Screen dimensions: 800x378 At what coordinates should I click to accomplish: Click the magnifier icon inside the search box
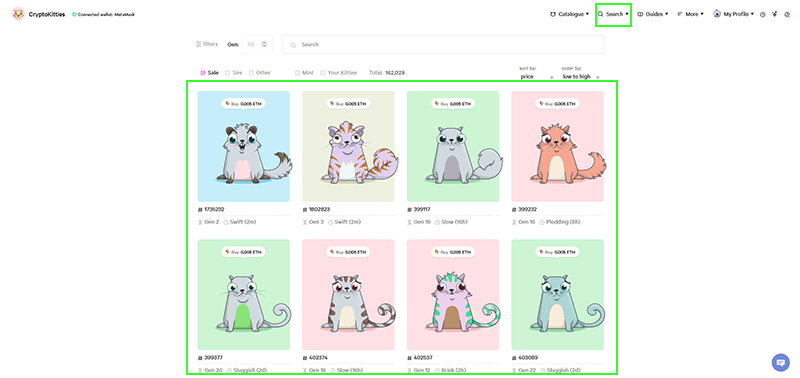pyautogui.click(x=293, y=45)
